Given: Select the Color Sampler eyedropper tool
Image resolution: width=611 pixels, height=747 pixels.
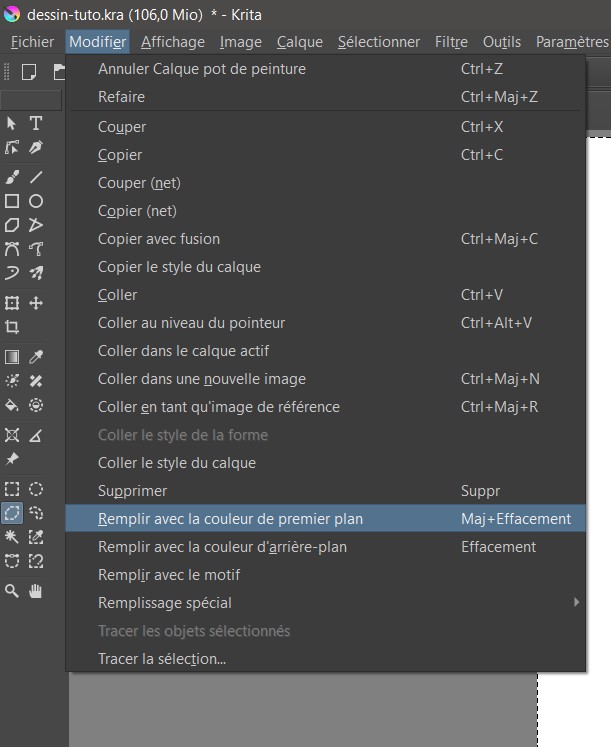Looking at the screenshot, I should click(x=36, y=357).
